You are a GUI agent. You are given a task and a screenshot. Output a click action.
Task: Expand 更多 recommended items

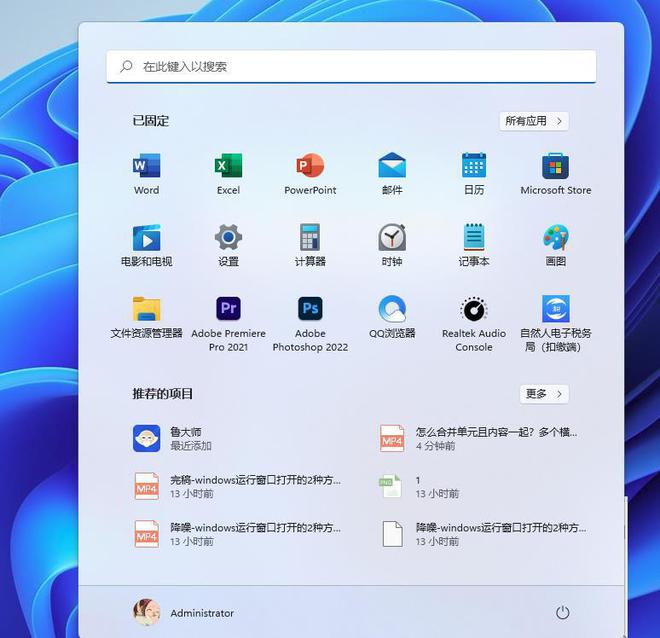pyautogui.click(x=544, y=394)
